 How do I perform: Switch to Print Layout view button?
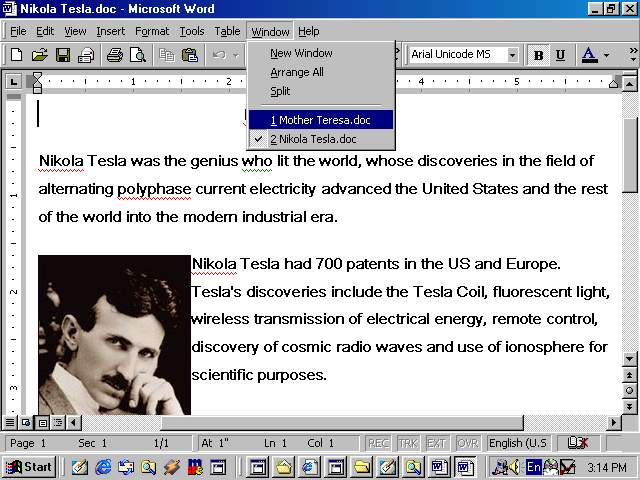click(42, 422)
